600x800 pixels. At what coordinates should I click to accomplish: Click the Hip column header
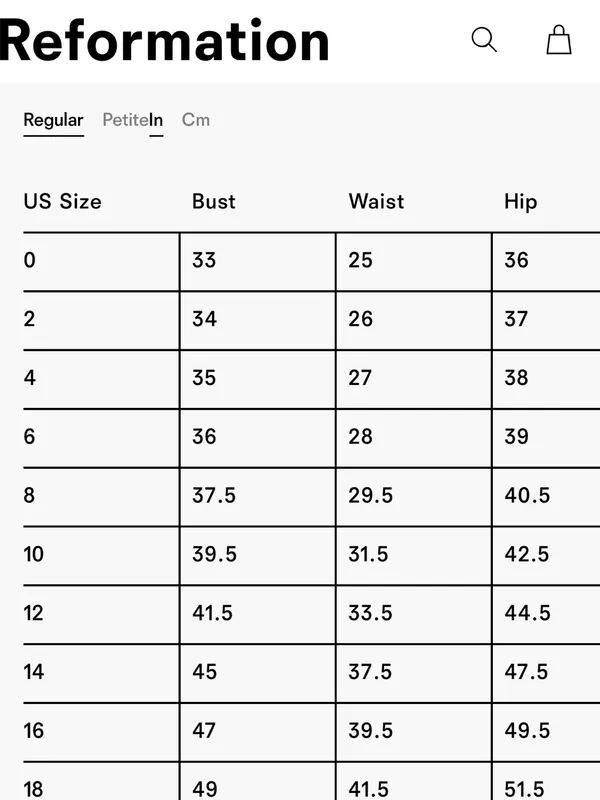(520, 202)
